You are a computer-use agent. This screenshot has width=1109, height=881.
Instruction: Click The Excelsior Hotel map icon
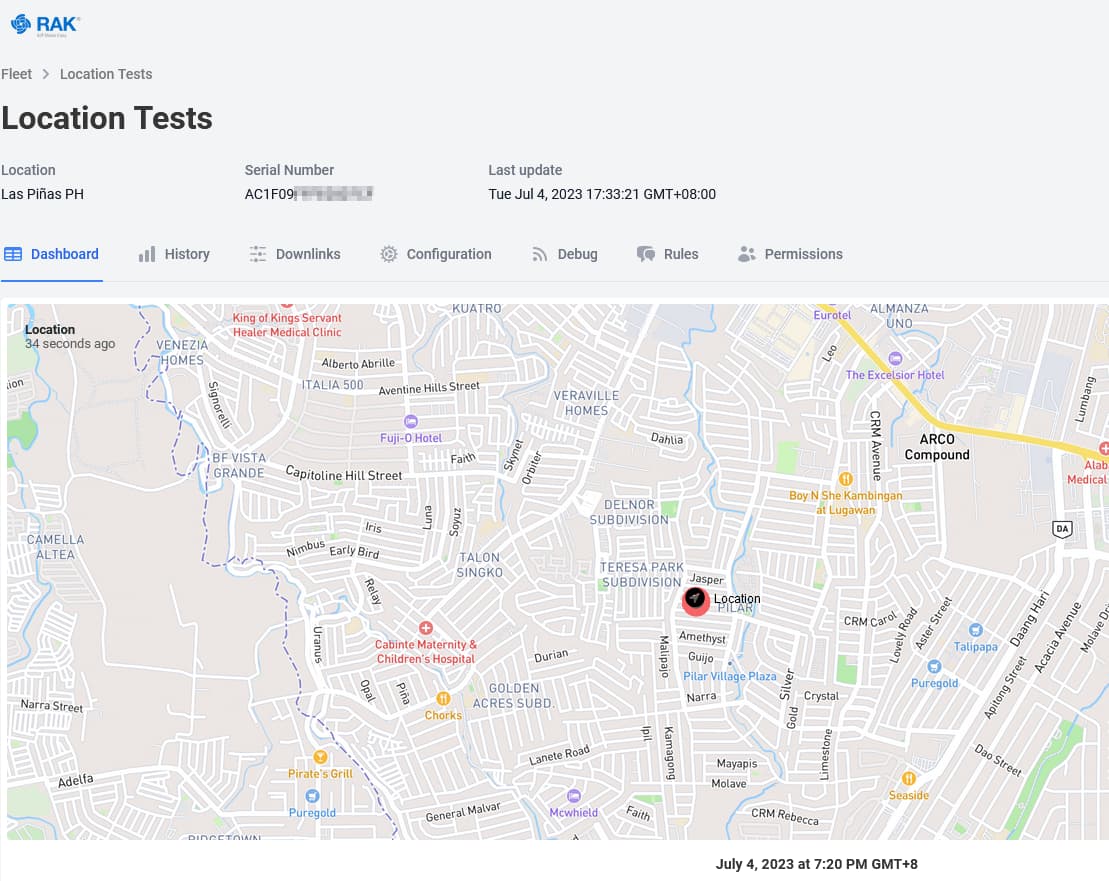click(895, 358)
